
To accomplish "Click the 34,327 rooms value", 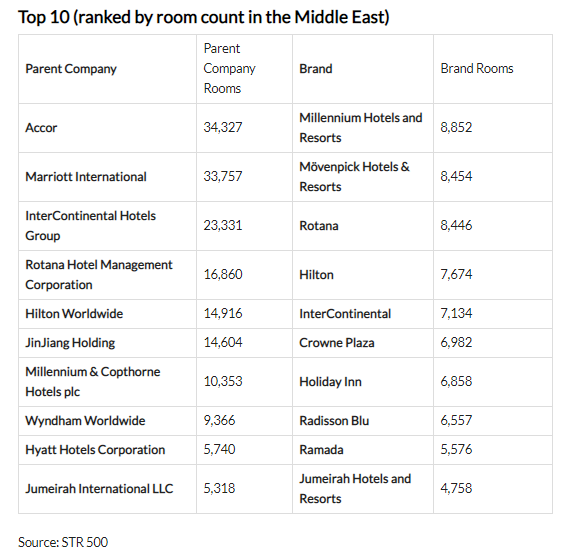I will click(x=223, y=127).
